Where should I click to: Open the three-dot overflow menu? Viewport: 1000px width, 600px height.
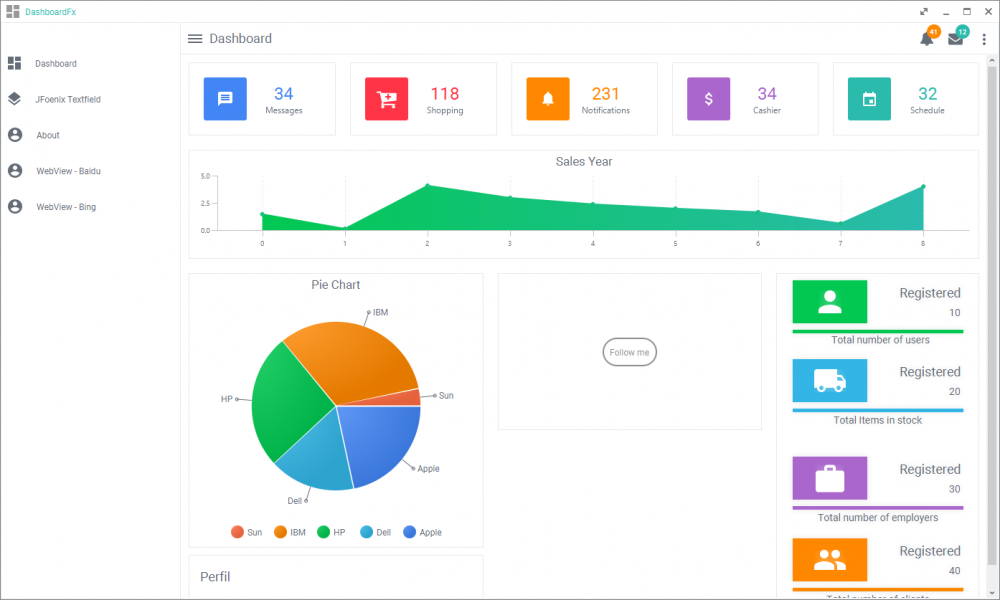(x=983, y=38)
